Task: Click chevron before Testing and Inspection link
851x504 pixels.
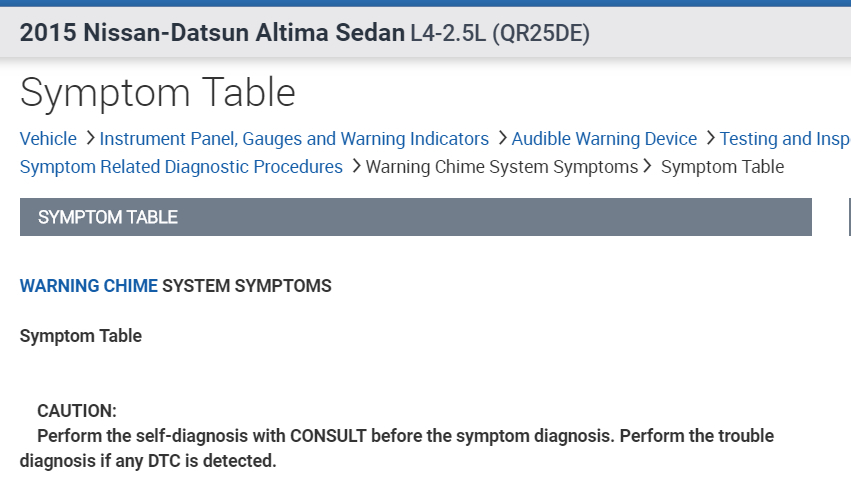Action: (710, 139)
